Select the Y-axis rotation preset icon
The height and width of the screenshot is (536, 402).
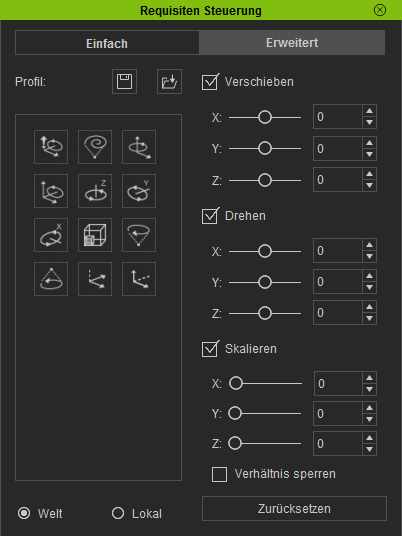click(139, 191)
